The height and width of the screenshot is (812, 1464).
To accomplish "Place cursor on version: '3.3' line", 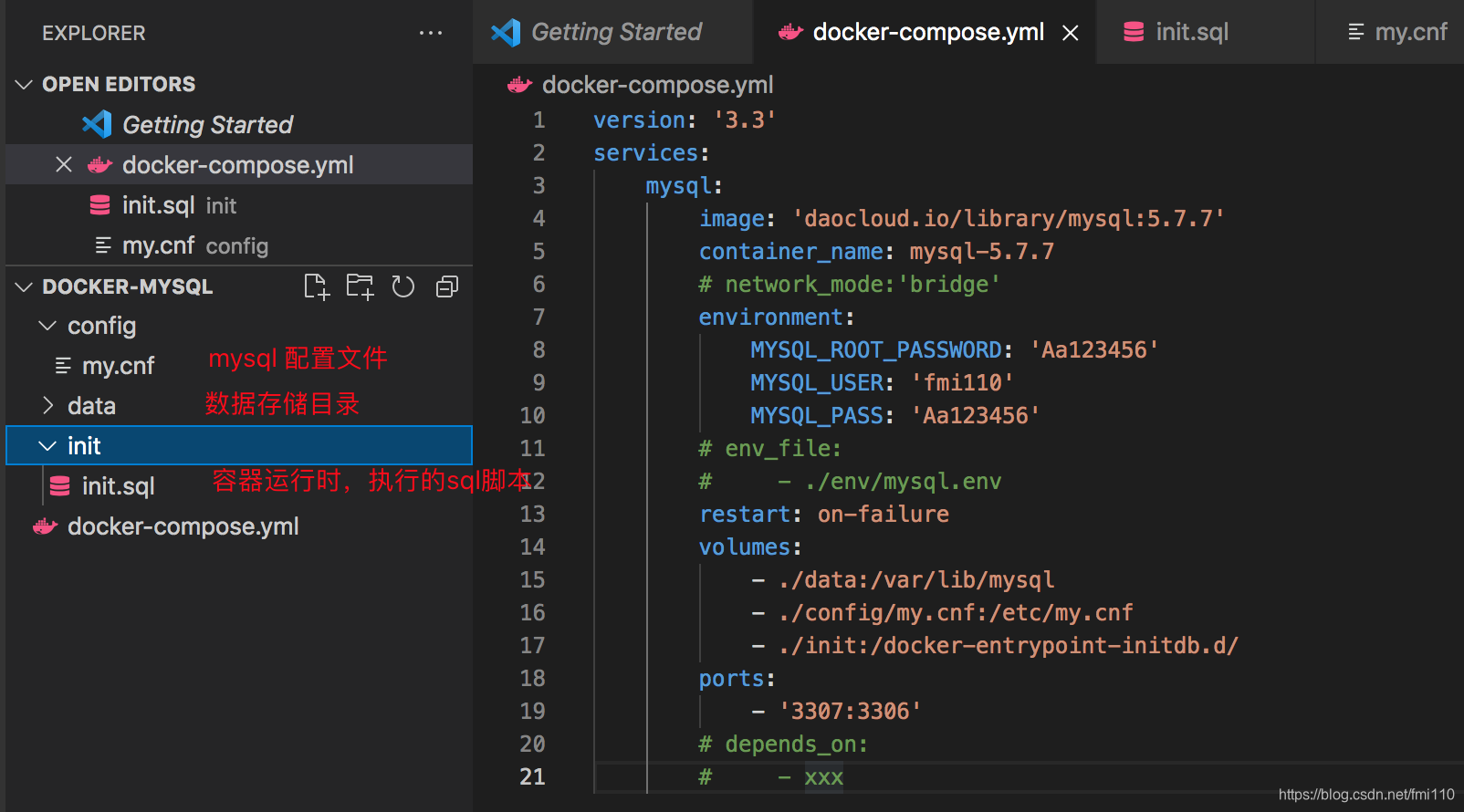I will (685, 120).
